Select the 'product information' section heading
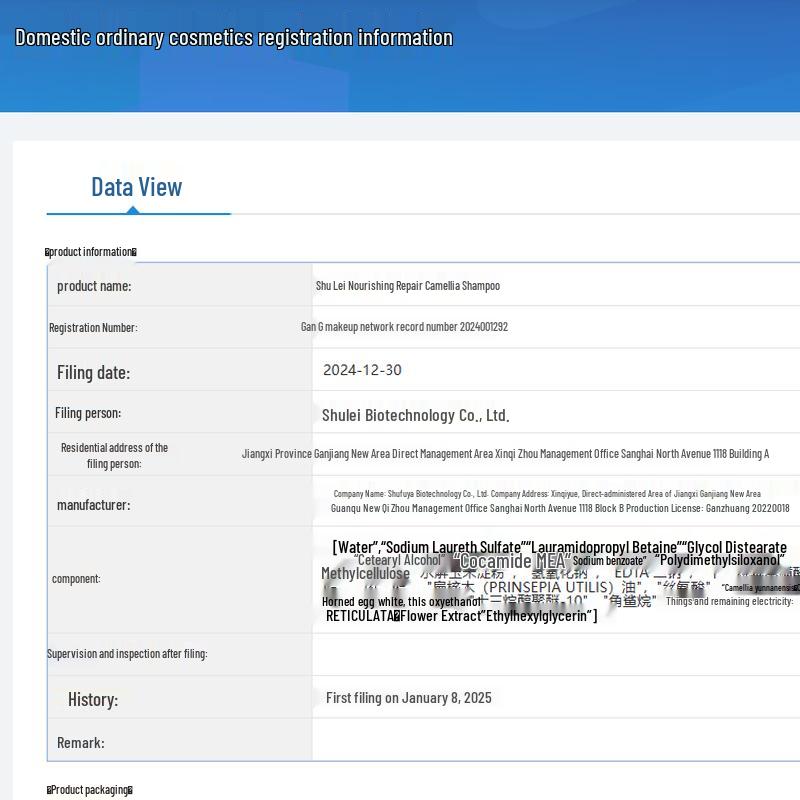 click(x=91, y=252)
